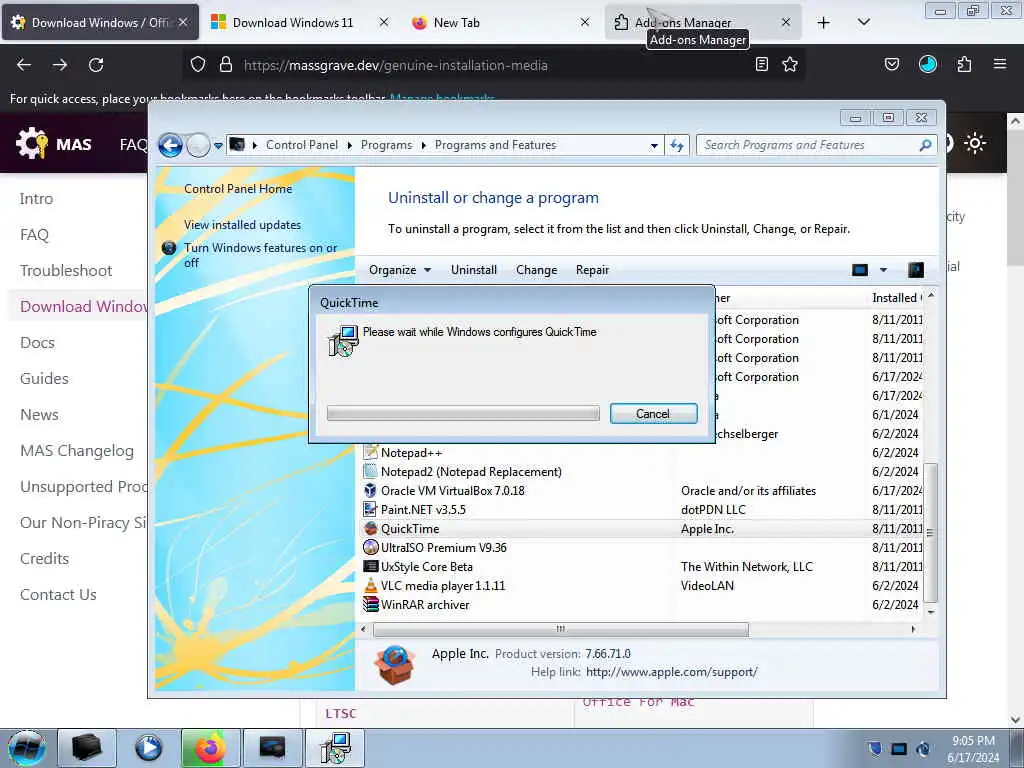
Task: Open Troubleshoot in MAS sidebar
Action: [66, 270]
